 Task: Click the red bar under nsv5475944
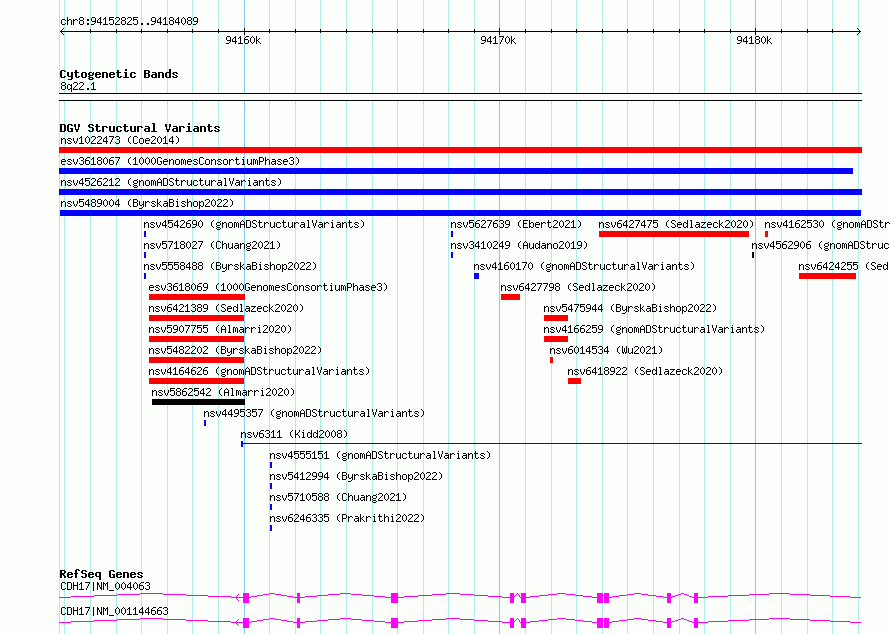(556, 318)
